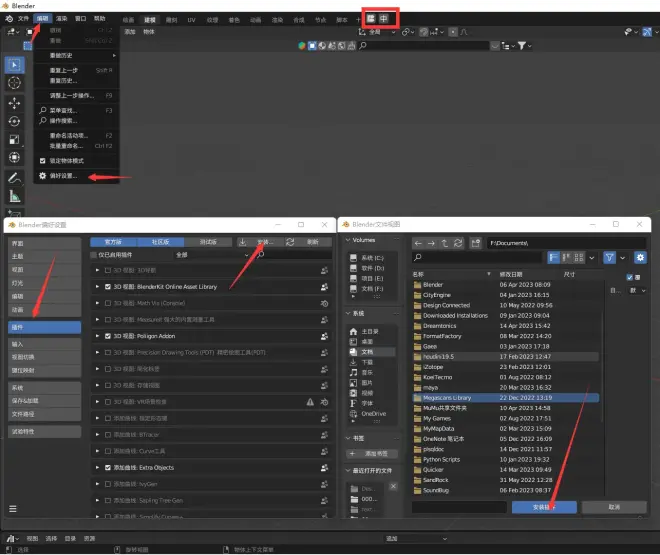Select OneDrive in system locations list
Image resolution: width=660 pixels, height=555 pixels.
[x=371, y=414]
